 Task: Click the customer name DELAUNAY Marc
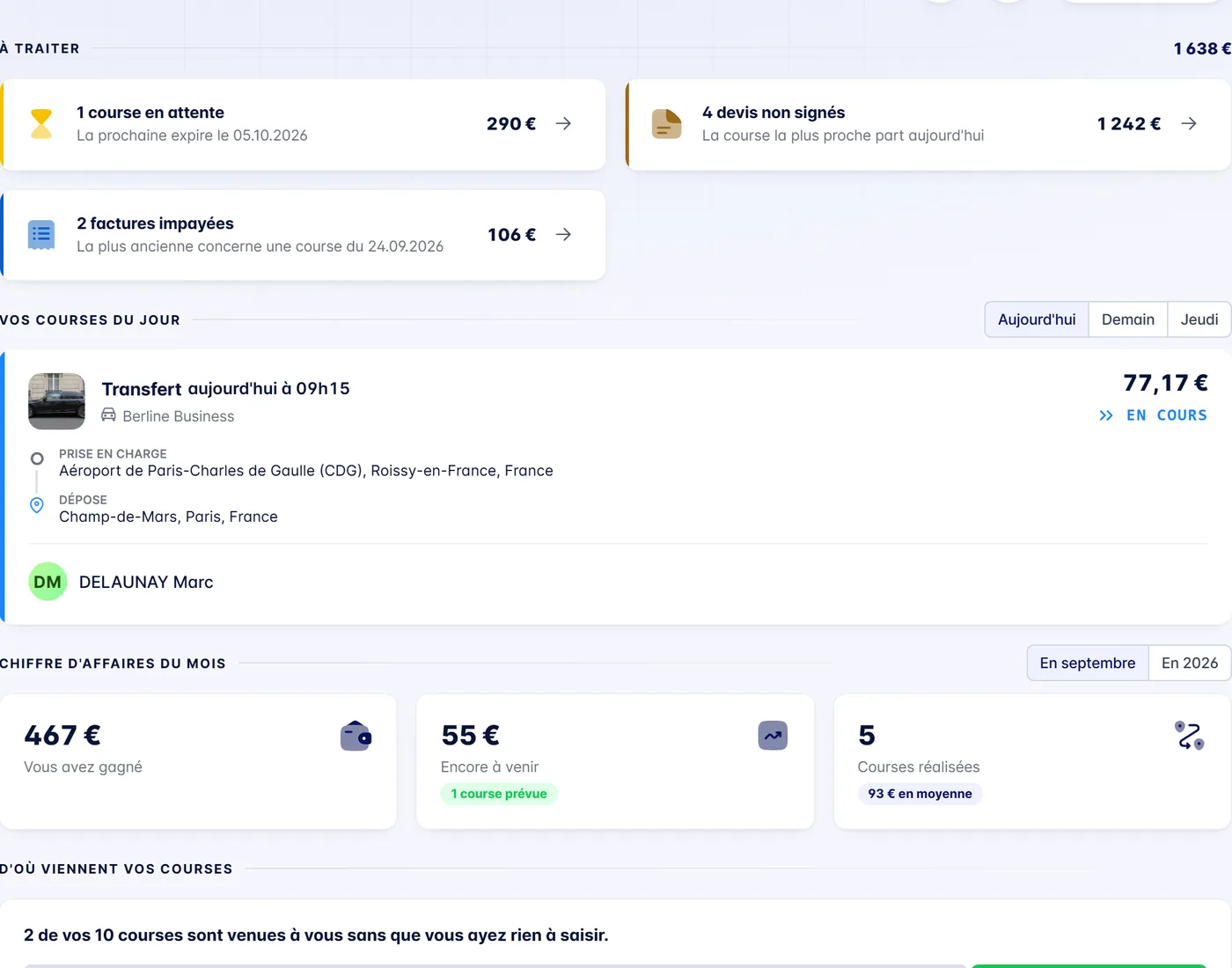(146, 582)
